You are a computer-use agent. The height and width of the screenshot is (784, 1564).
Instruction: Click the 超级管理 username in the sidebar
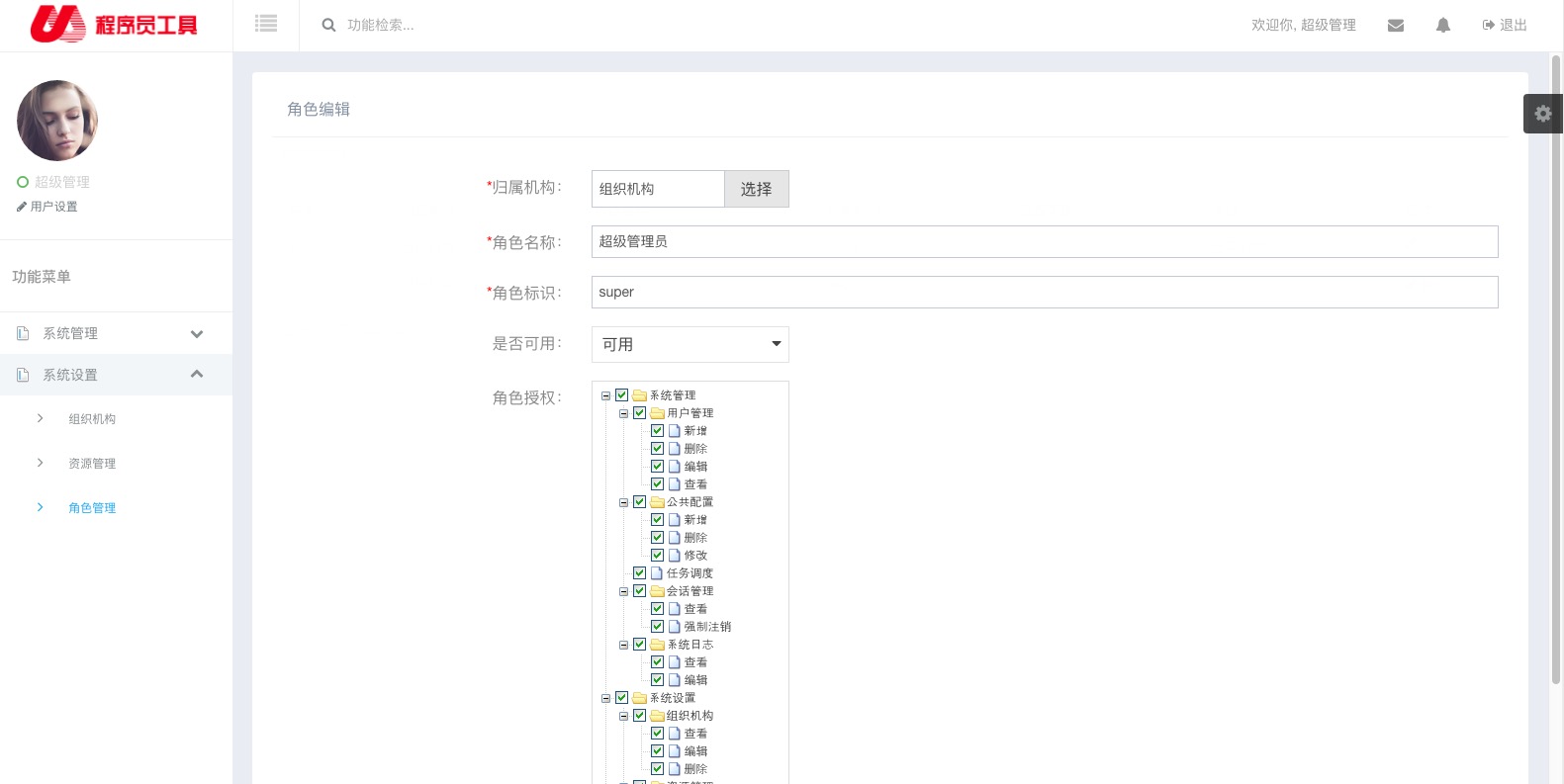tap(62, 182)
